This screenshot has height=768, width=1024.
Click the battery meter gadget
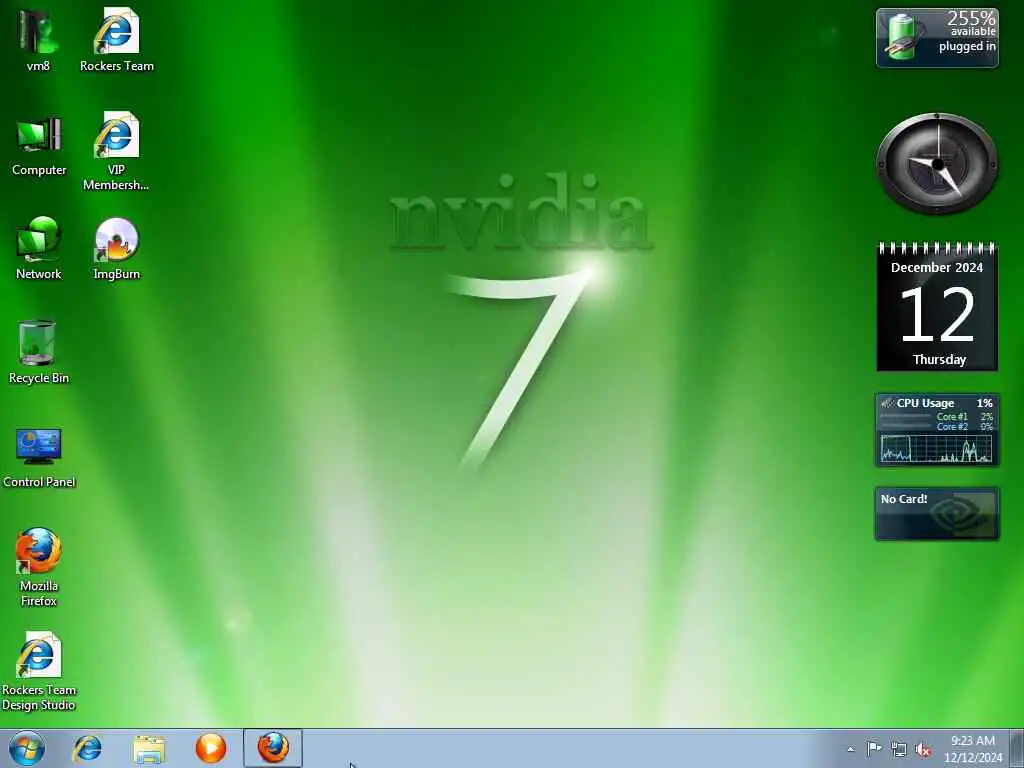937,37
